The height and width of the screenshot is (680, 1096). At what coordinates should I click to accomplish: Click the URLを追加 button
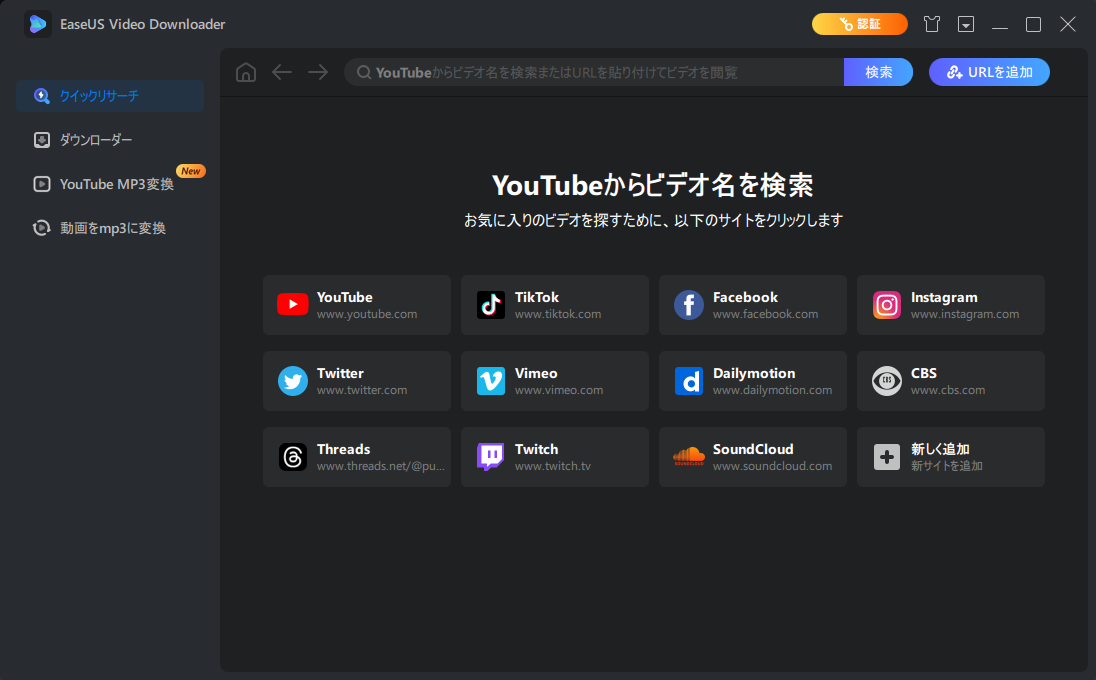989,72
